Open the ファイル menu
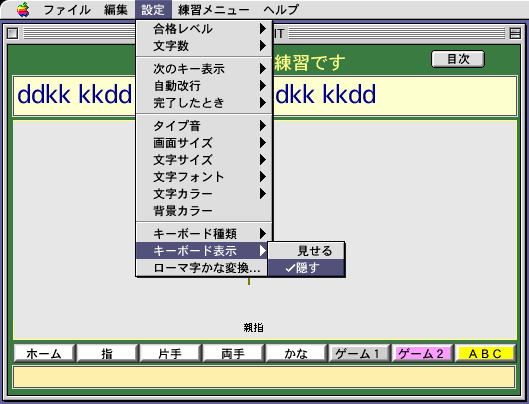Image resolution: width=529 pixels, height=404 pixels. click(x=67, y=9)
